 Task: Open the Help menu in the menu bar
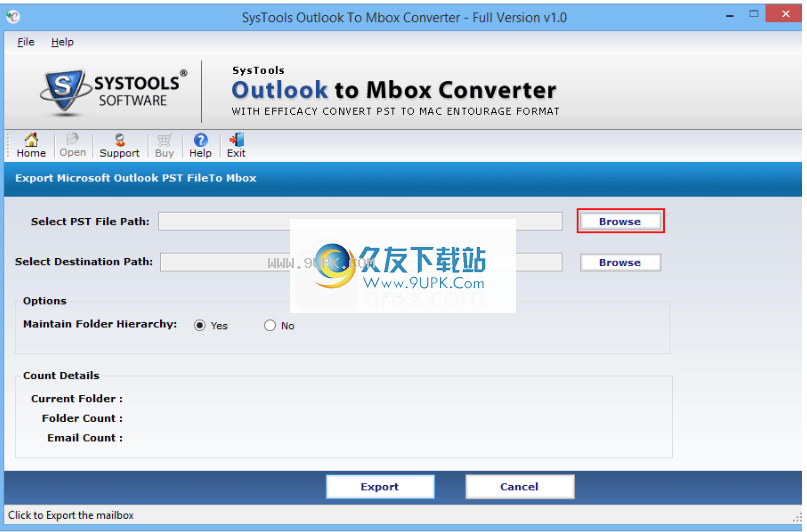coord(62,42)
